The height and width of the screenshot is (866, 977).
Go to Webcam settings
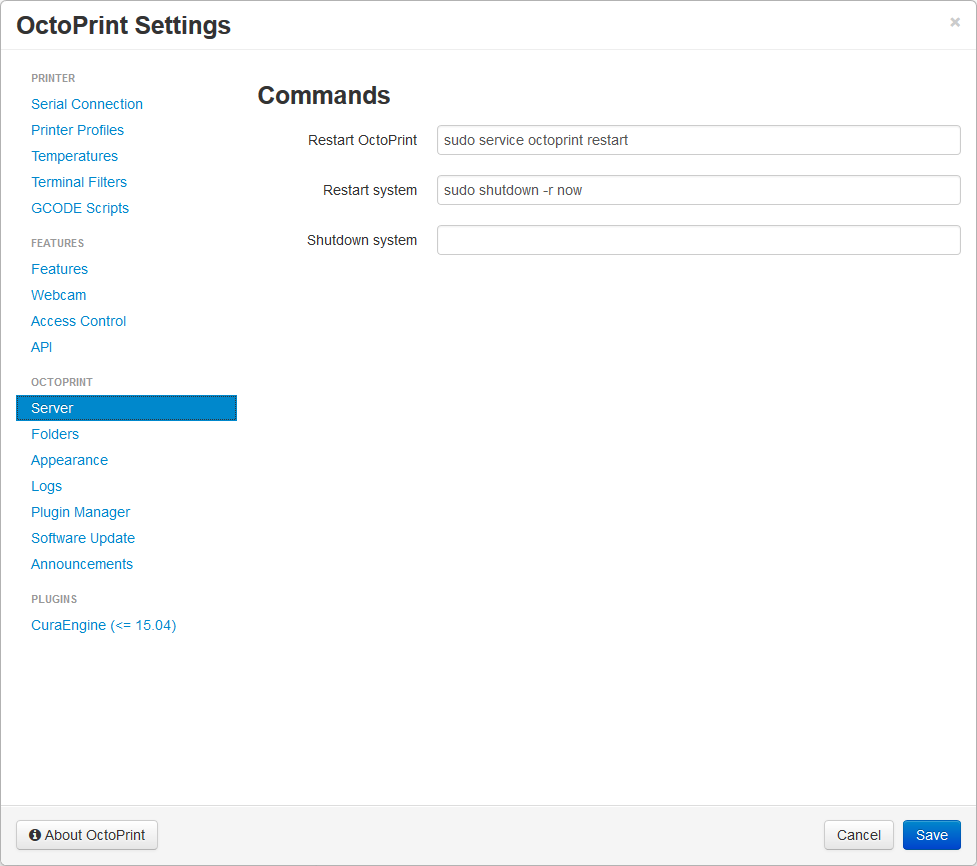pyautogui.click(x=59, y=295)
